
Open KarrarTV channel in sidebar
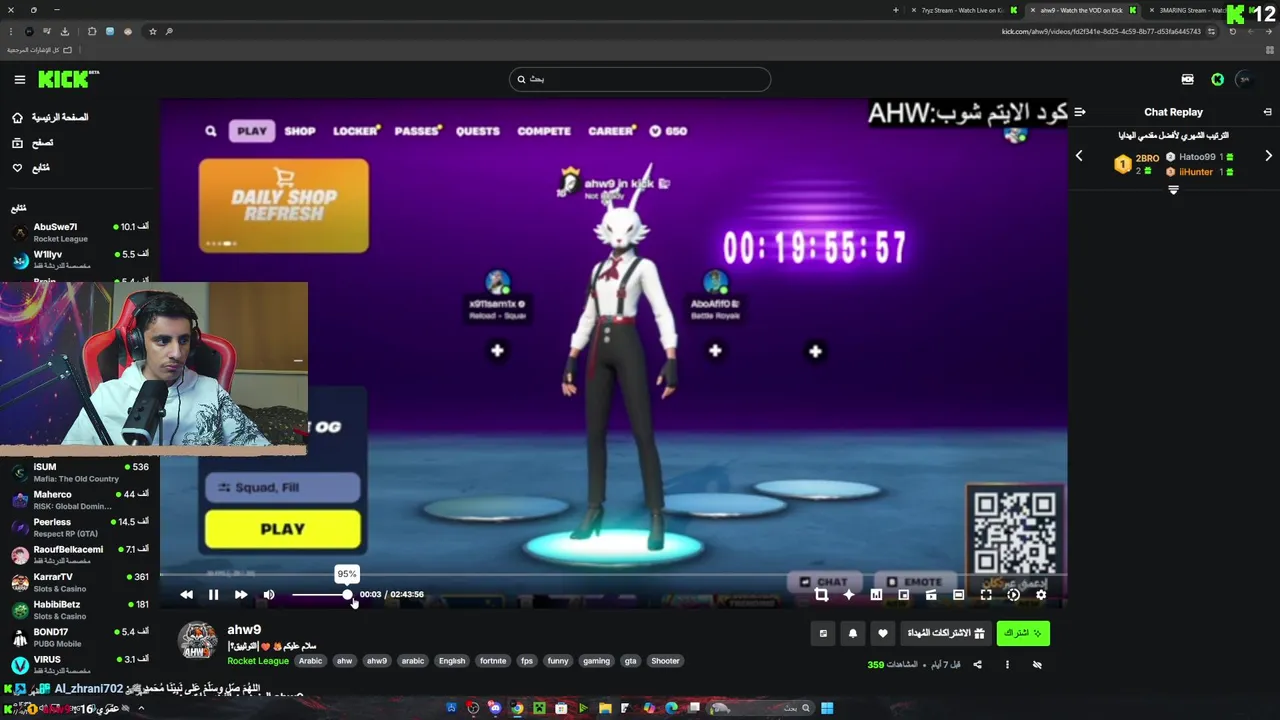pos(80,582)
